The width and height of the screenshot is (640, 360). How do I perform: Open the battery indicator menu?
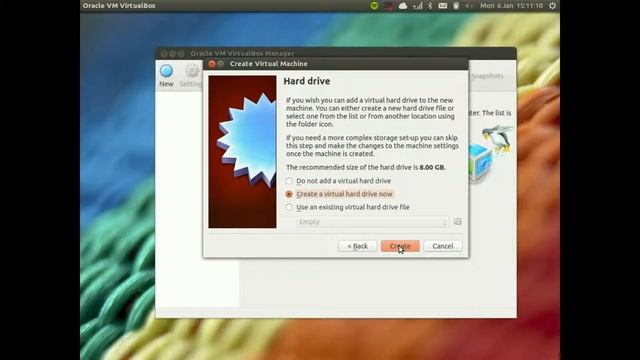(x=456, y=6)
